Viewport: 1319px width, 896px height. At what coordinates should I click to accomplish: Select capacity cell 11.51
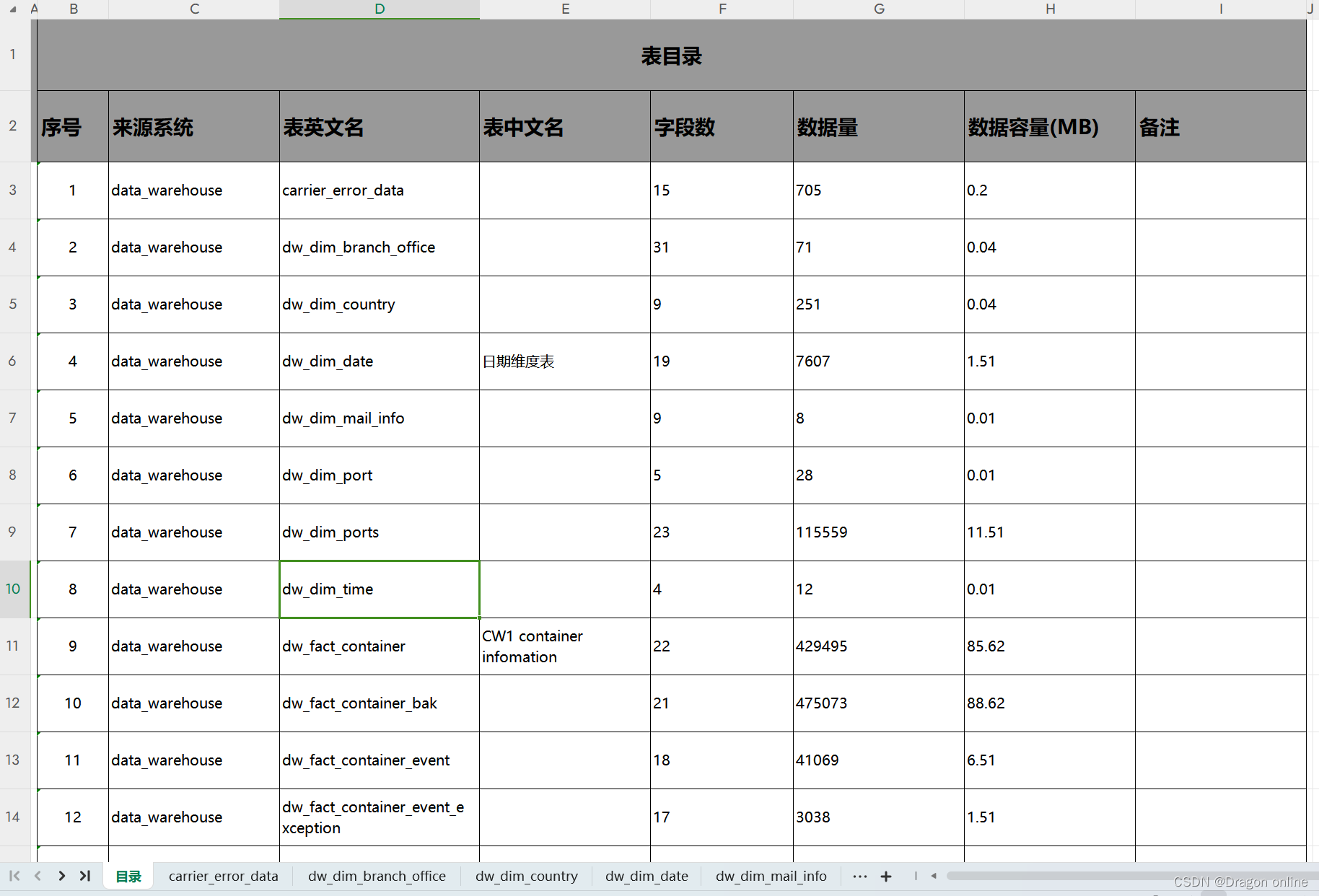pyautogui.click(x=1050, y=532)
